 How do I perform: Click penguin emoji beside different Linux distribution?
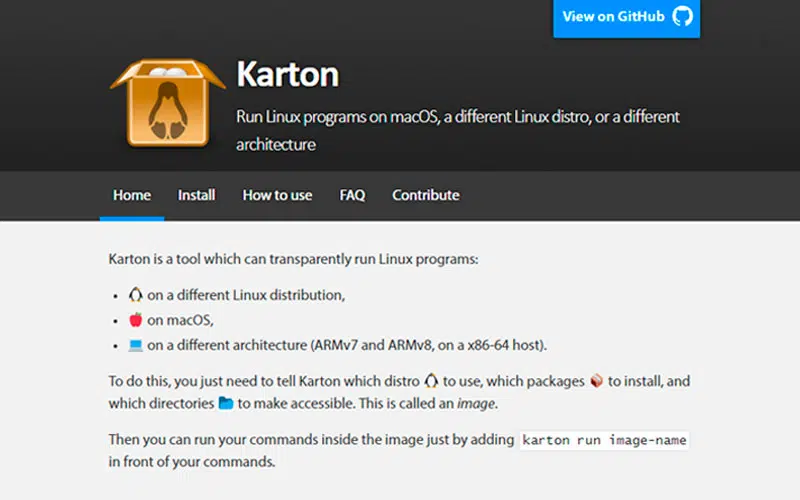point(136,295)
